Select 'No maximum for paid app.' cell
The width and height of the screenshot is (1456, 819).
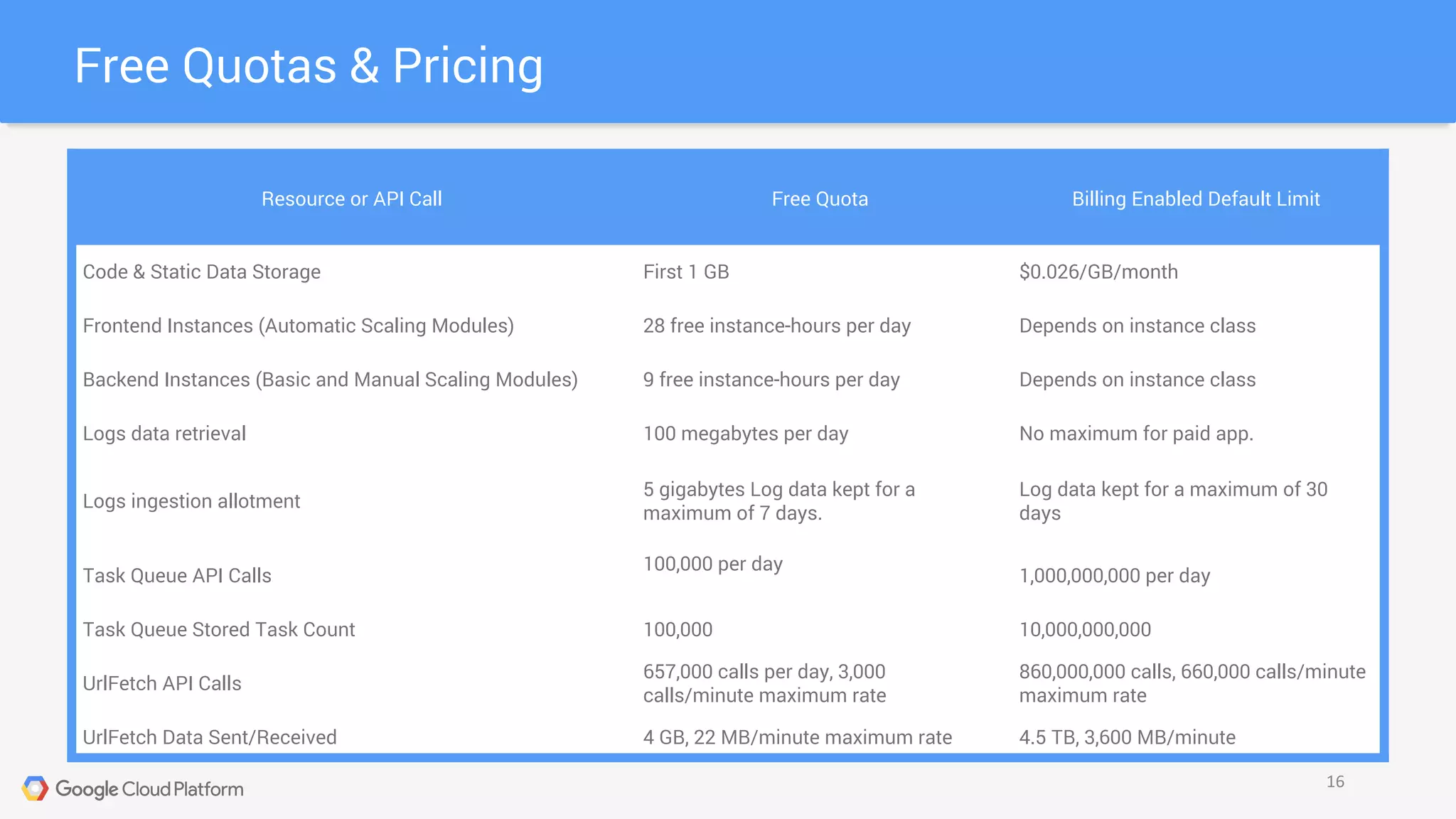(x=1136, y=434)
